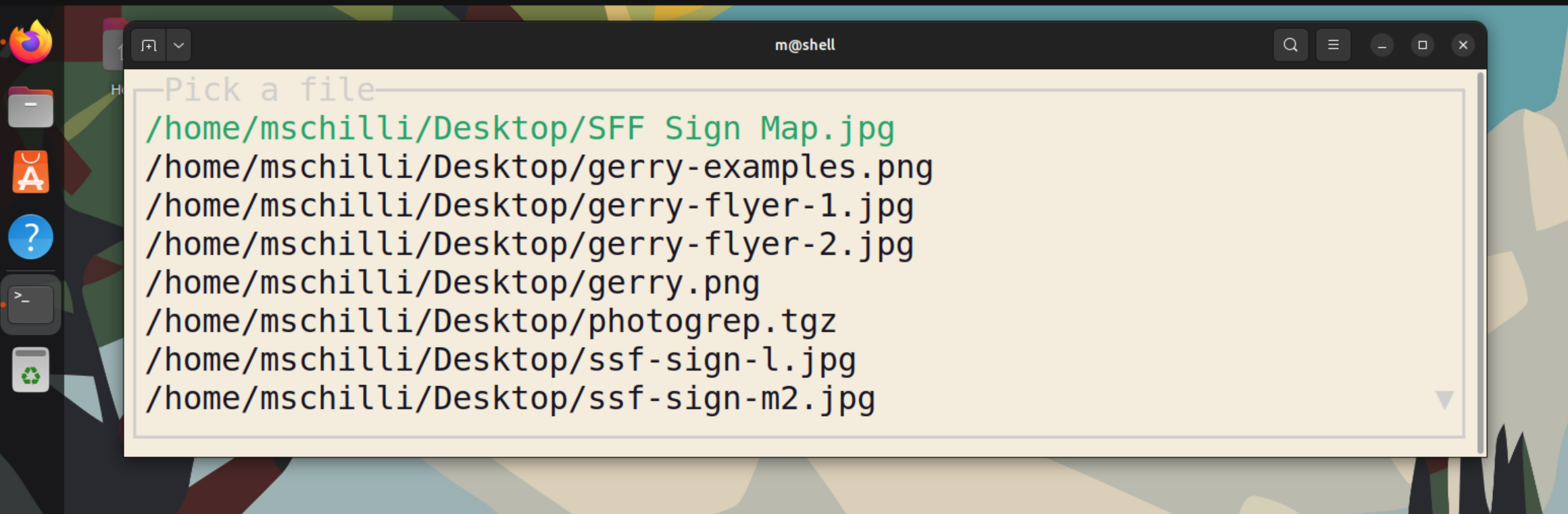Viewport: 1568px width, 514px height.
Task: Open the Help dock icon
Action: [x=30, y=237]
